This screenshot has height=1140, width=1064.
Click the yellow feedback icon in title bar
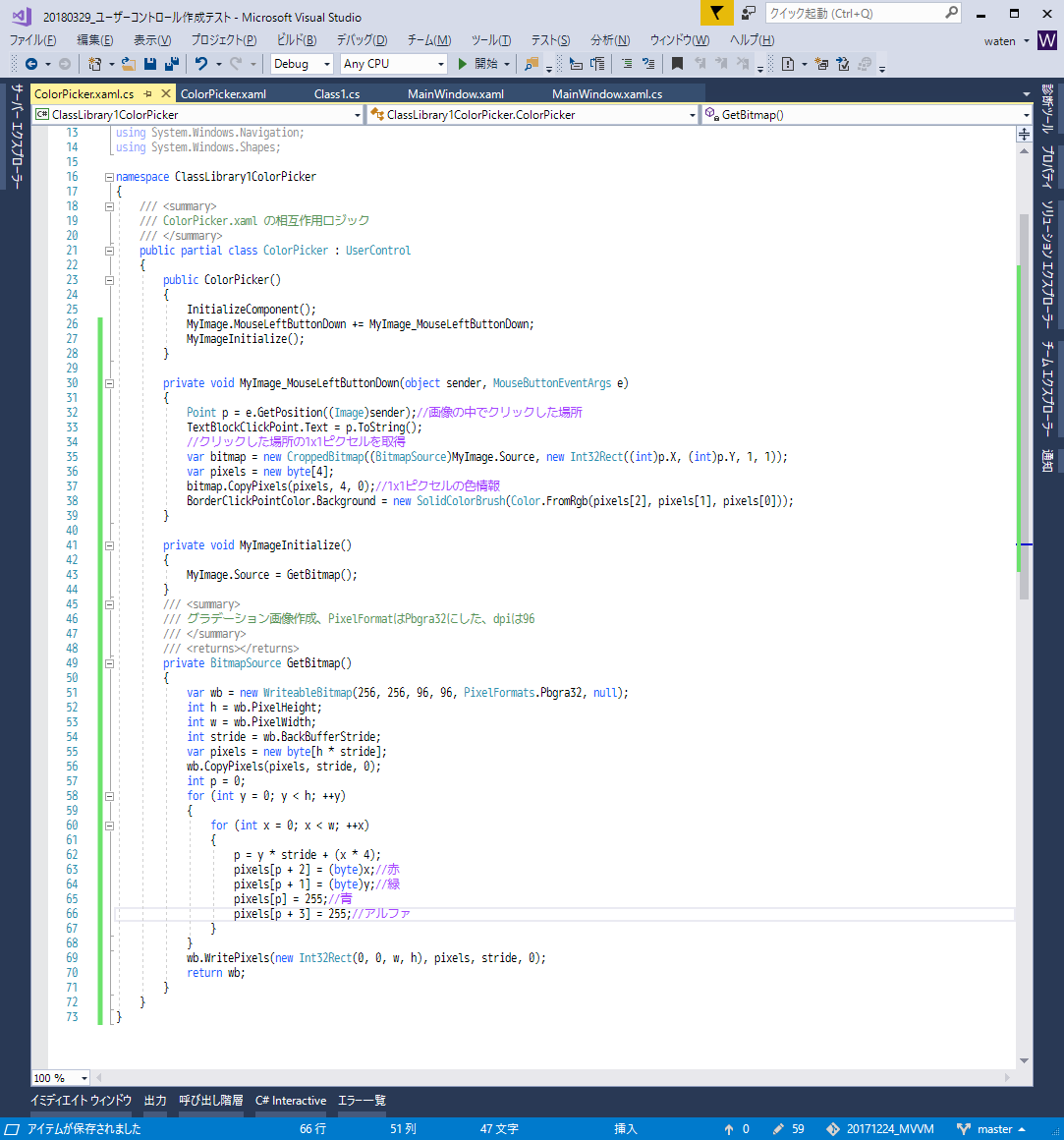coord(716,14)
